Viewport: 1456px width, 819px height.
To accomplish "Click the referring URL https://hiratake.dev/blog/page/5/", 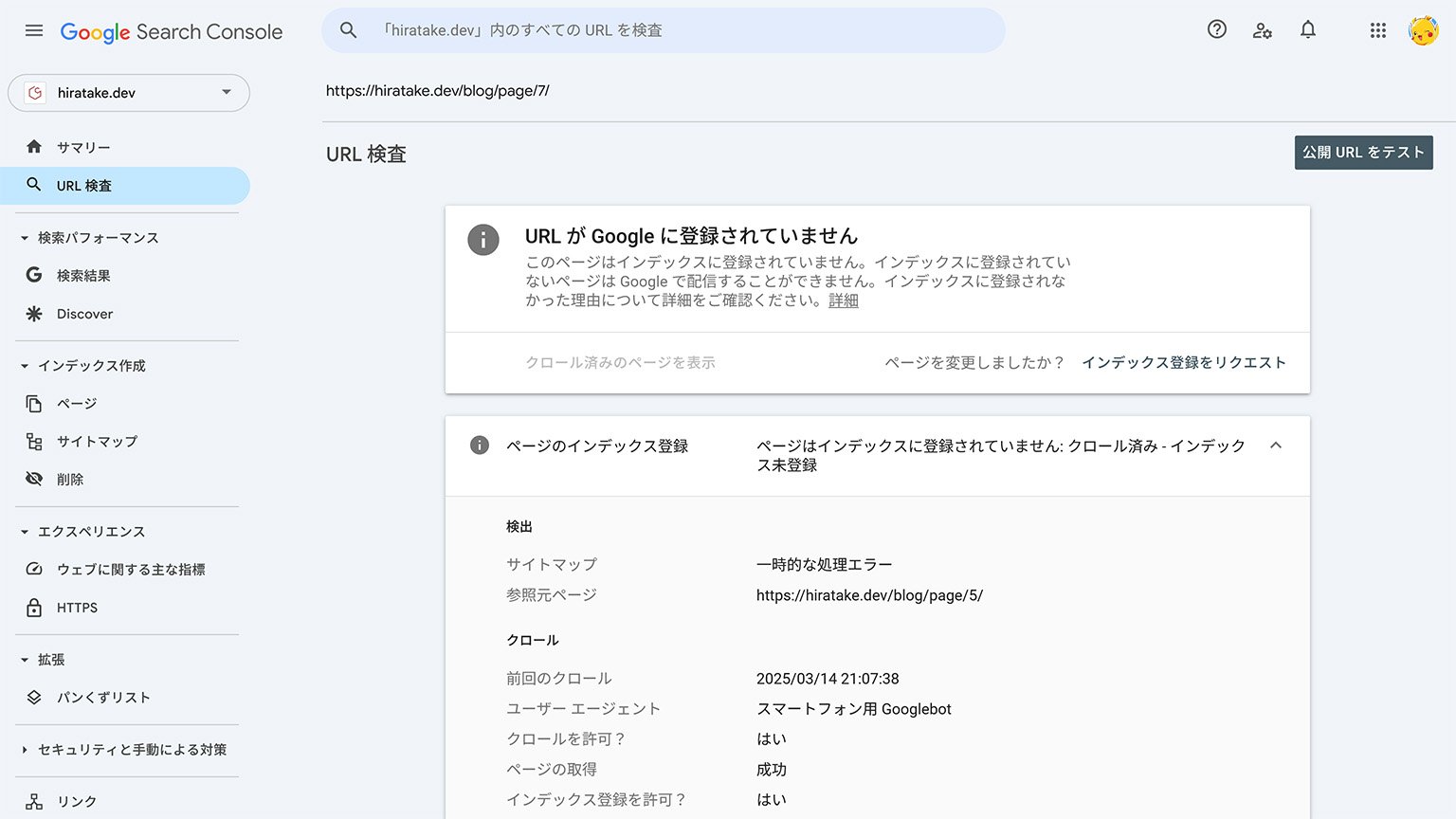I will tap(869, 595).
